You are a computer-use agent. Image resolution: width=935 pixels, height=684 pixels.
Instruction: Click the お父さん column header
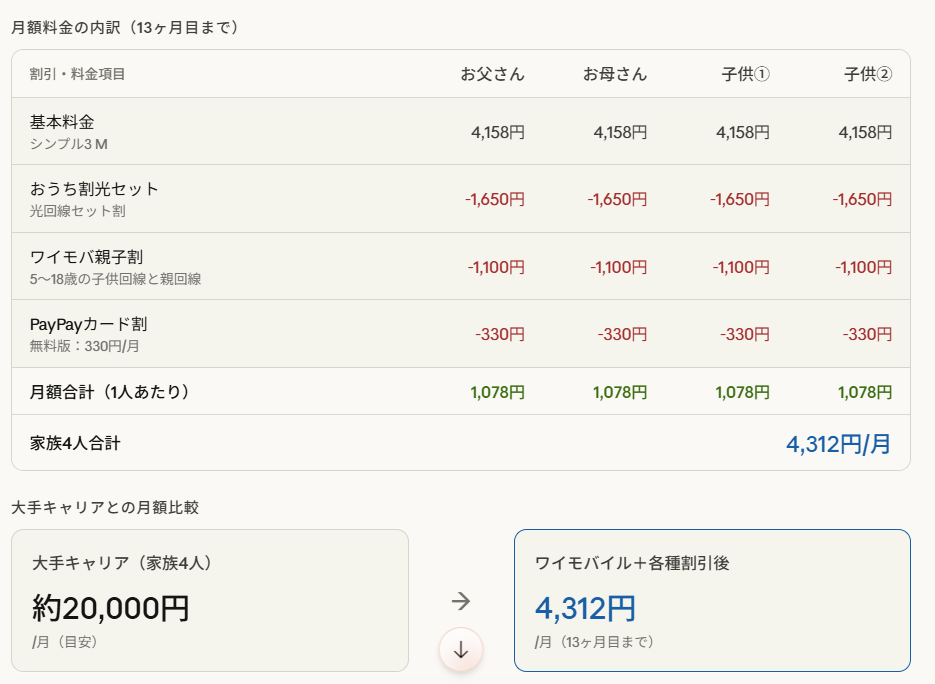pyautogui.click(x=492, y=74)
